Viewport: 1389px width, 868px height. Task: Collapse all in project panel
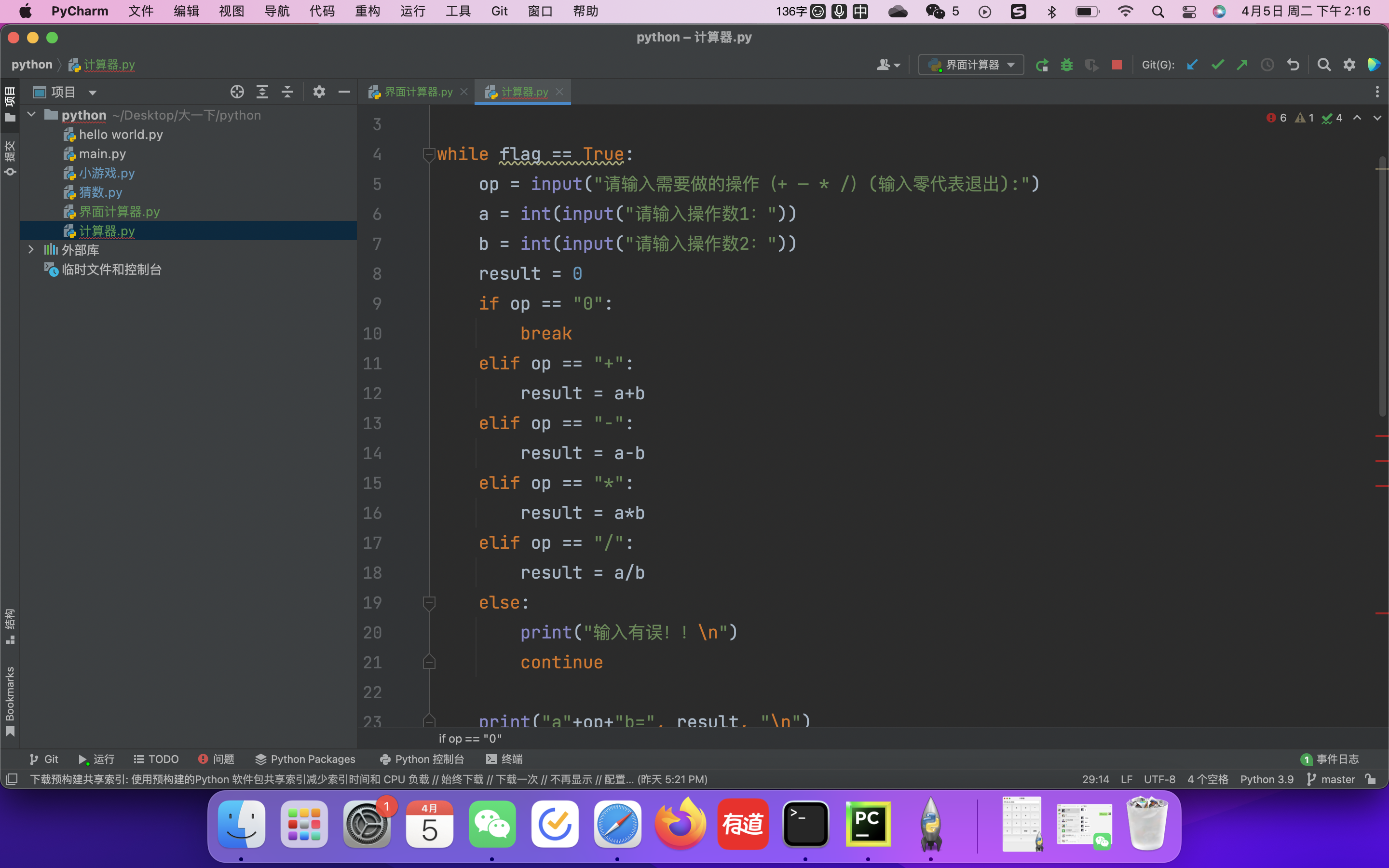[287, 92]
